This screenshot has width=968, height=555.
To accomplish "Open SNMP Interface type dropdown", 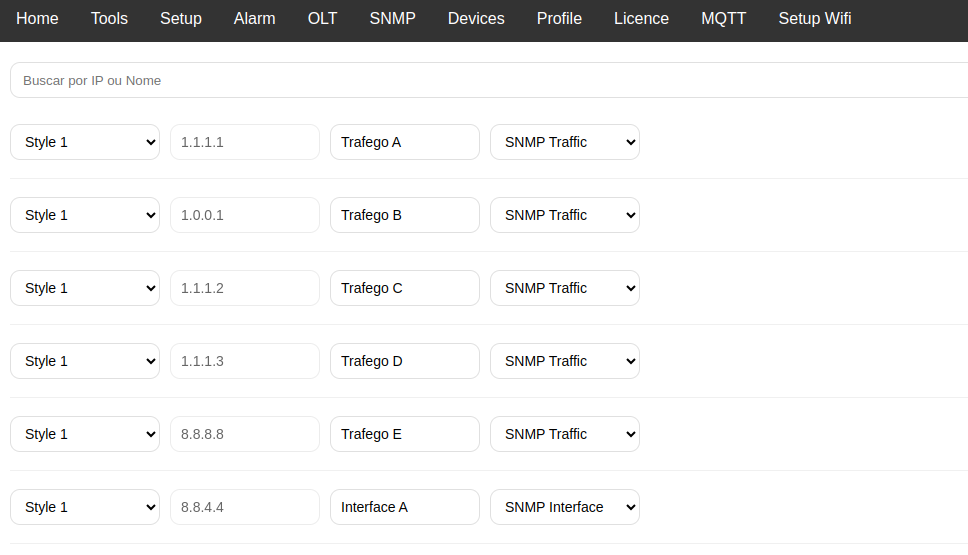I will point(565,507).
